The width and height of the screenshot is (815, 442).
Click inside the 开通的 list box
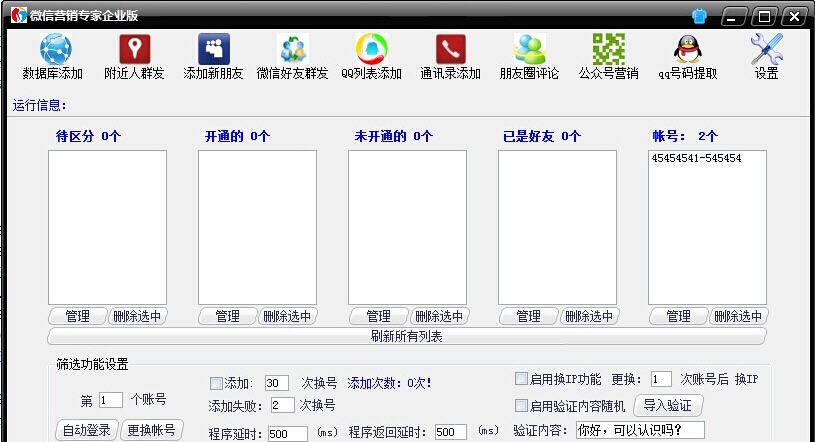(257, 227)
